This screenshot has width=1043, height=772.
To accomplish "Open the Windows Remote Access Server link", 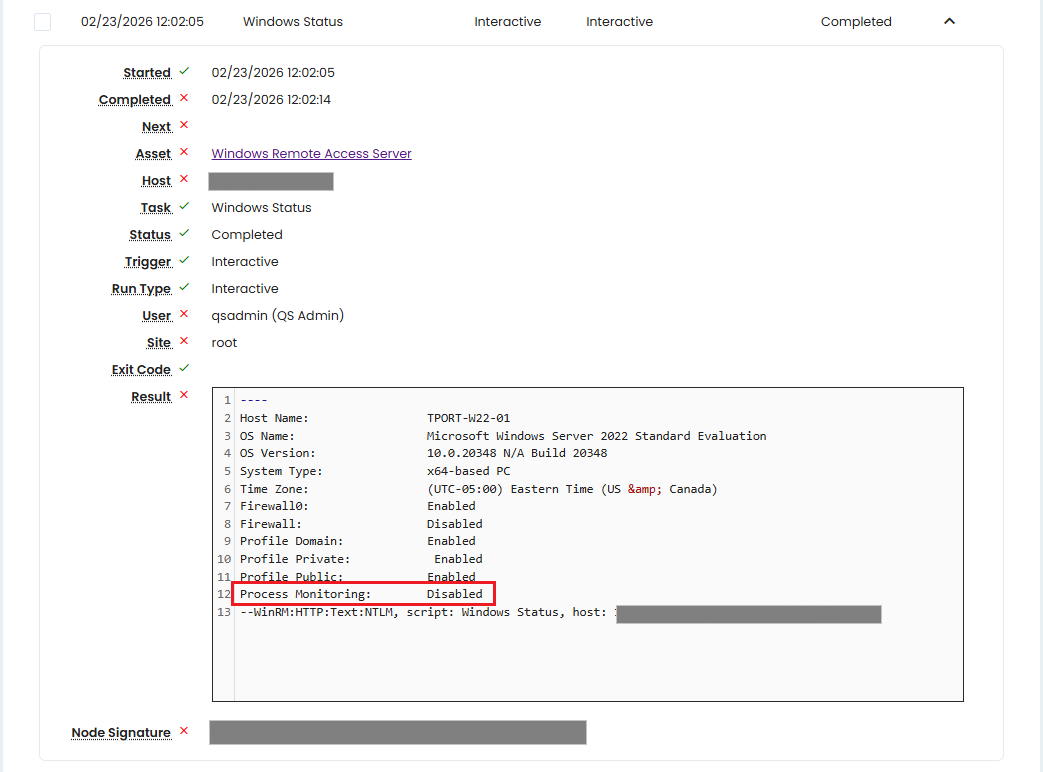I will [x=311, y=154].
